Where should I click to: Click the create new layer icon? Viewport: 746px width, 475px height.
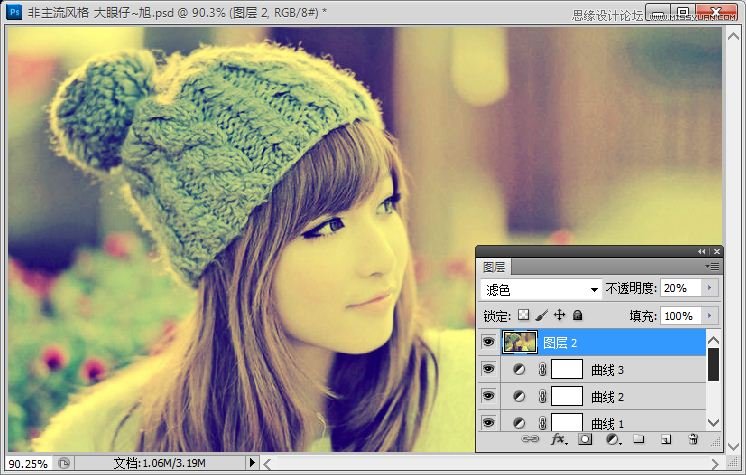point(665,439)
